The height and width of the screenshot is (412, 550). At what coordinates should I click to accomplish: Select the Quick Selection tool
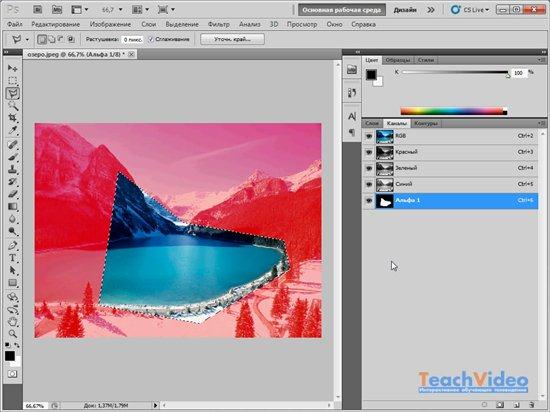click(x=13, y=105)
